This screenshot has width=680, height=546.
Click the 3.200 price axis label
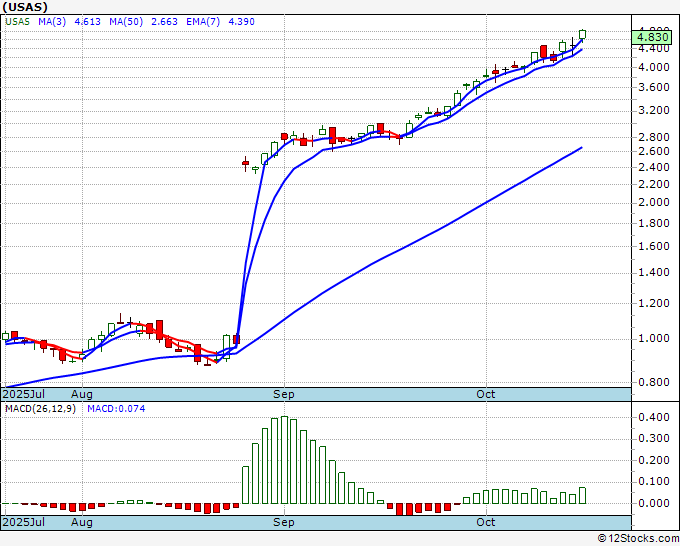click(x=654, y=110)
